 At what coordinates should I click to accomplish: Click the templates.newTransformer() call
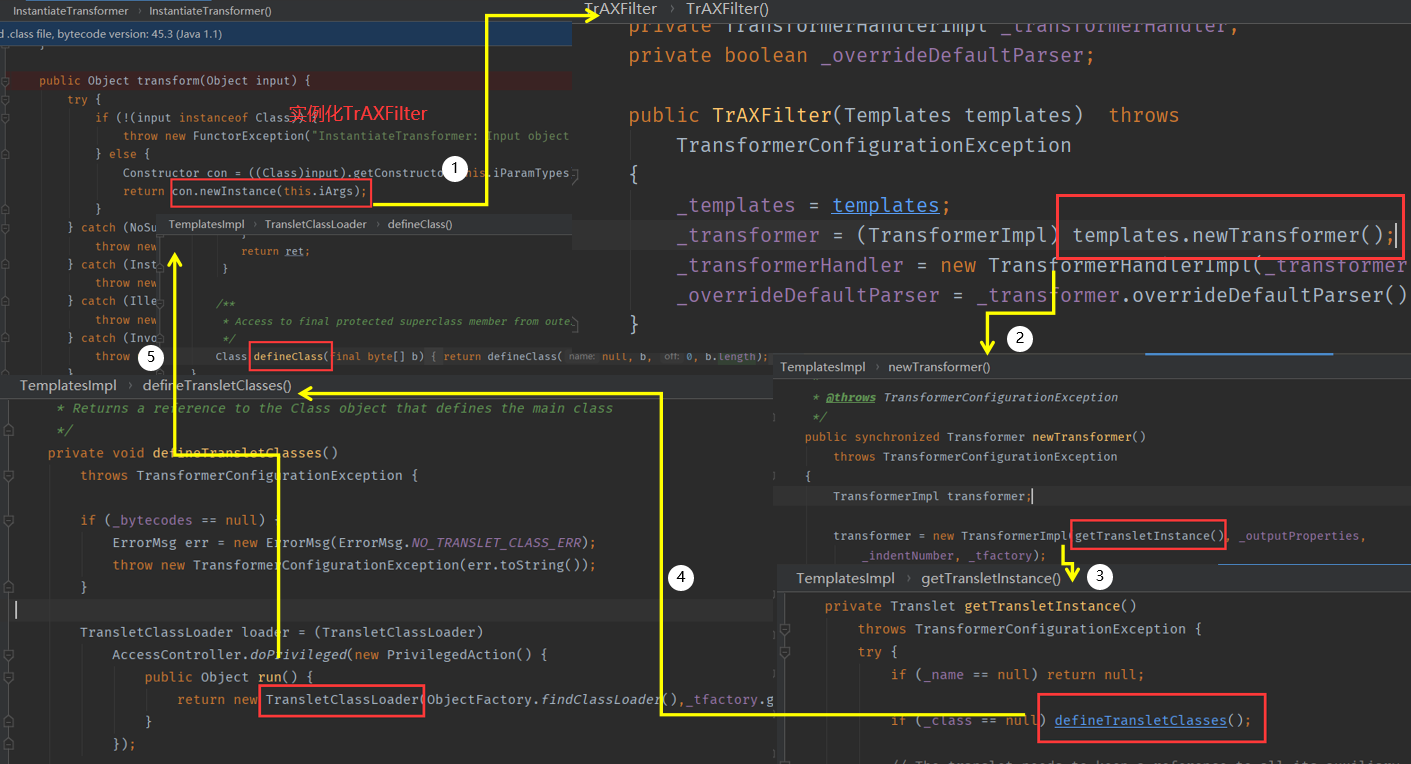[x=1232, y=235]
